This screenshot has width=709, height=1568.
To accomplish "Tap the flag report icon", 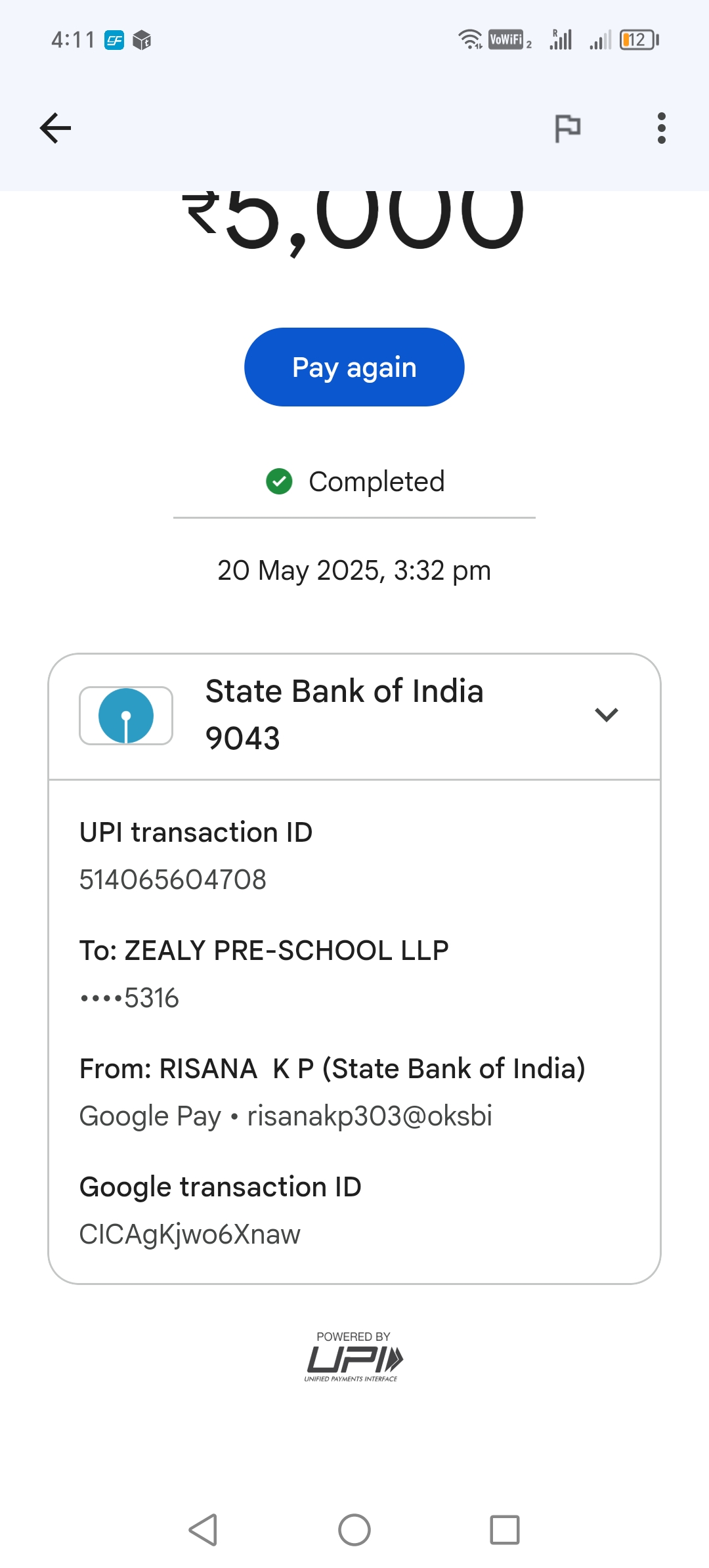I will point(568,128).
